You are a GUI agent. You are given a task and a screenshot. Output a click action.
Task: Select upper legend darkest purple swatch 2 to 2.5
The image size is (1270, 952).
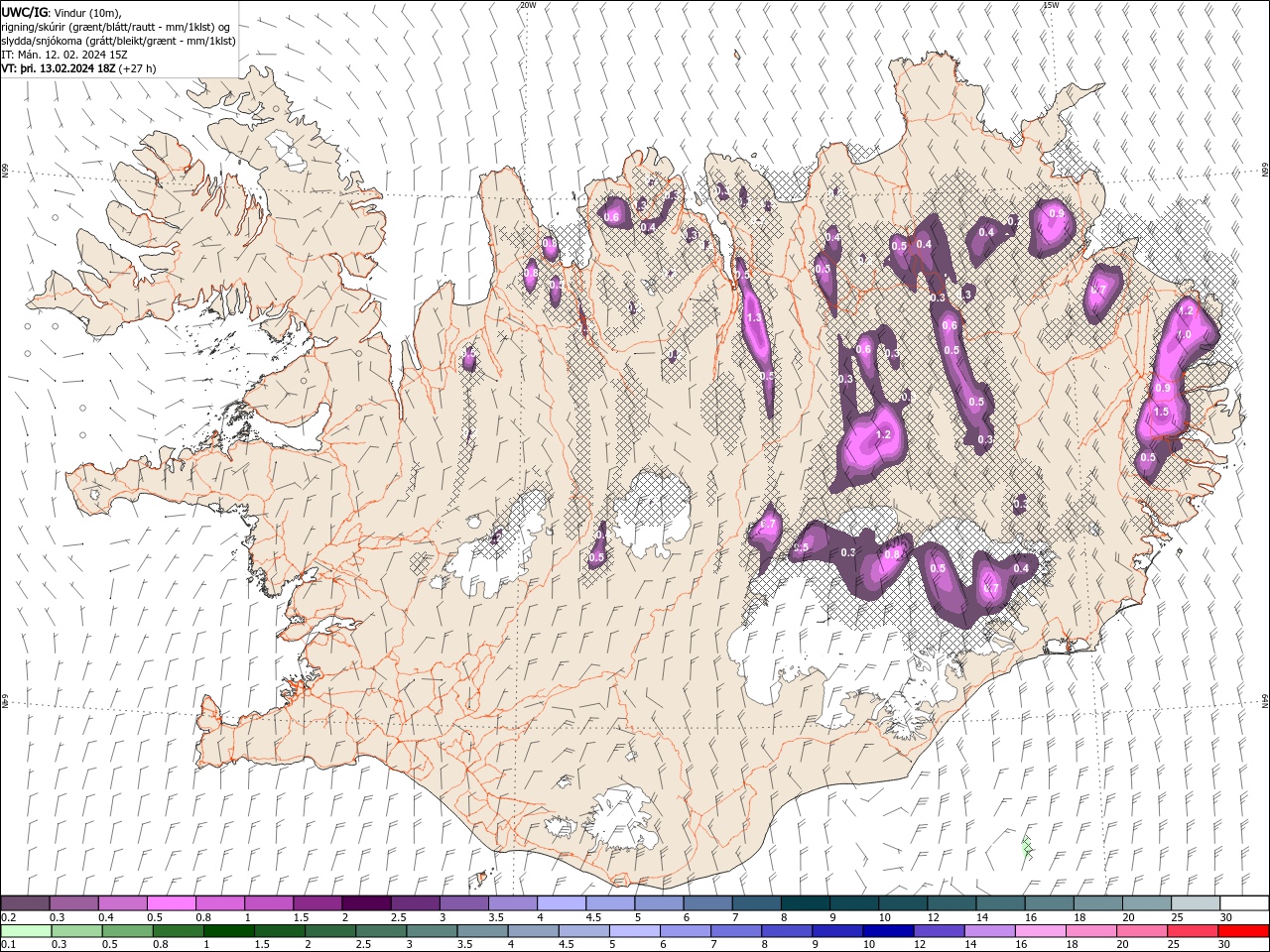coord(366,903)
